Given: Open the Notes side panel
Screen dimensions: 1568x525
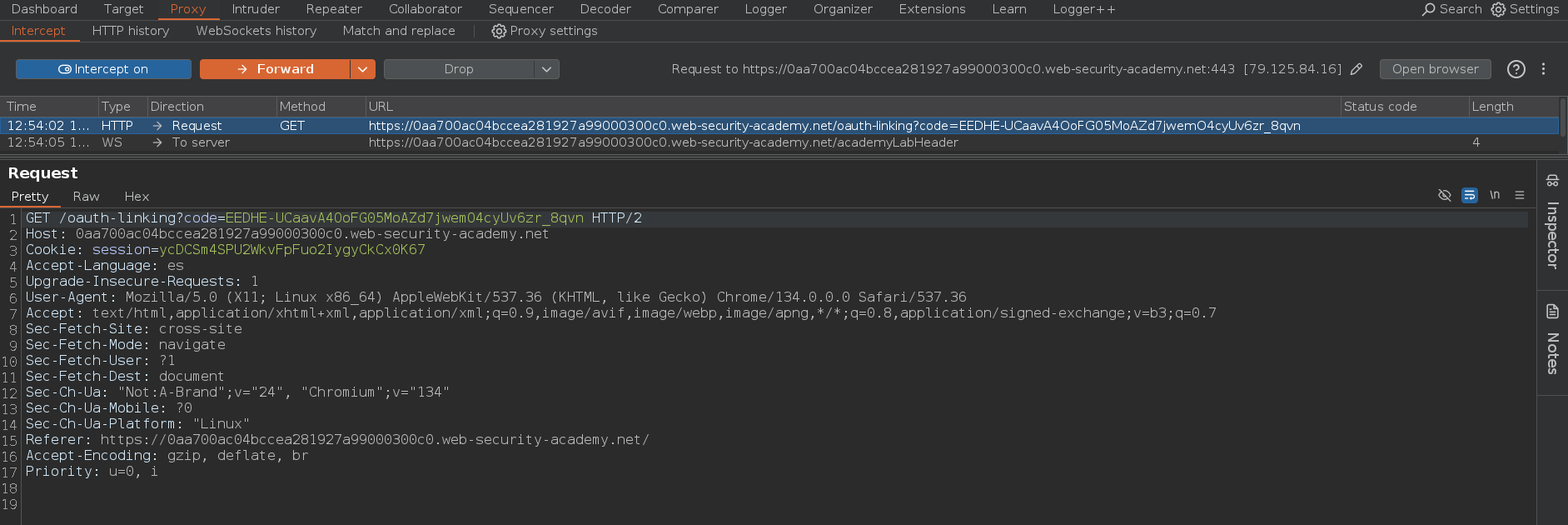Looking at the screenshot, I should [1552, 342].
